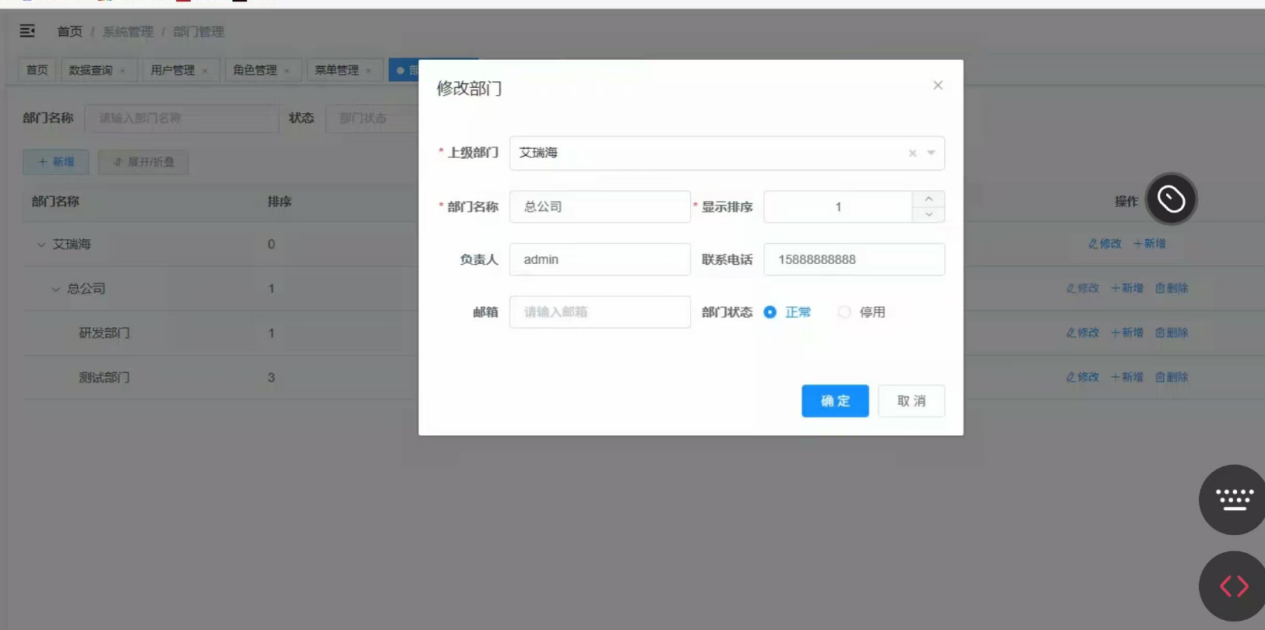Switch to the 菜单管理 tab

point(344,70)
